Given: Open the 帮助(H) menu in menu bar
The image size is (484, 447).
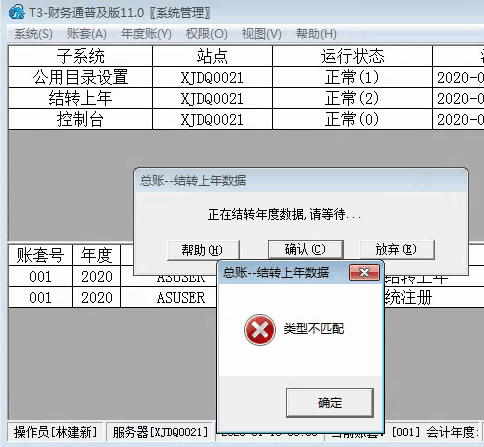Looking at the screenshot, I should tap(316, 34).
